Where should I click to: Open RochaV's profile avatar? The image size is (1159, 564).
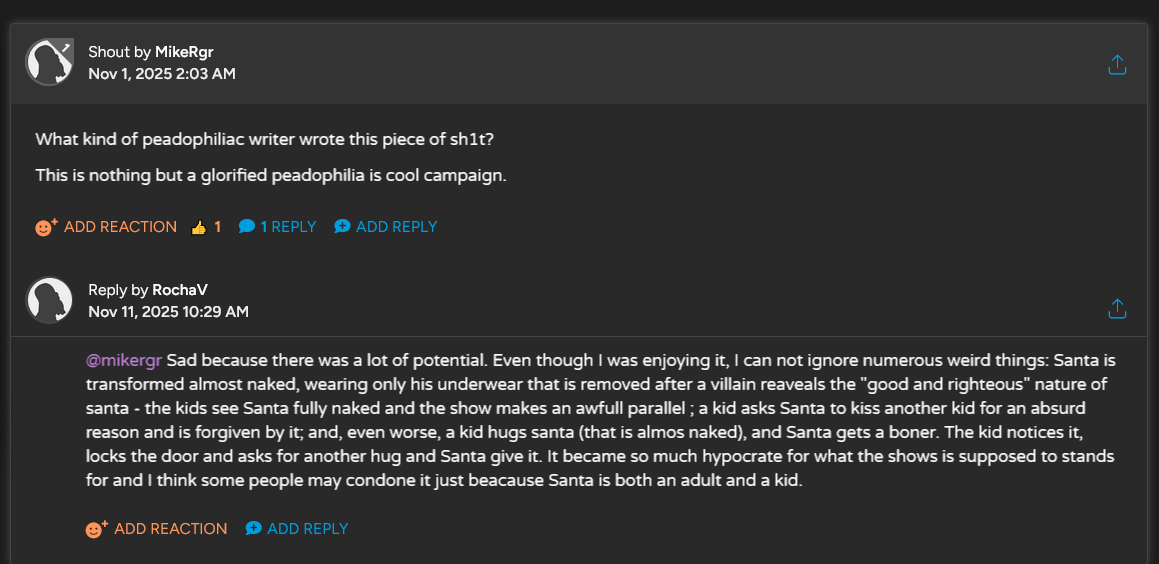coord(49,300)
